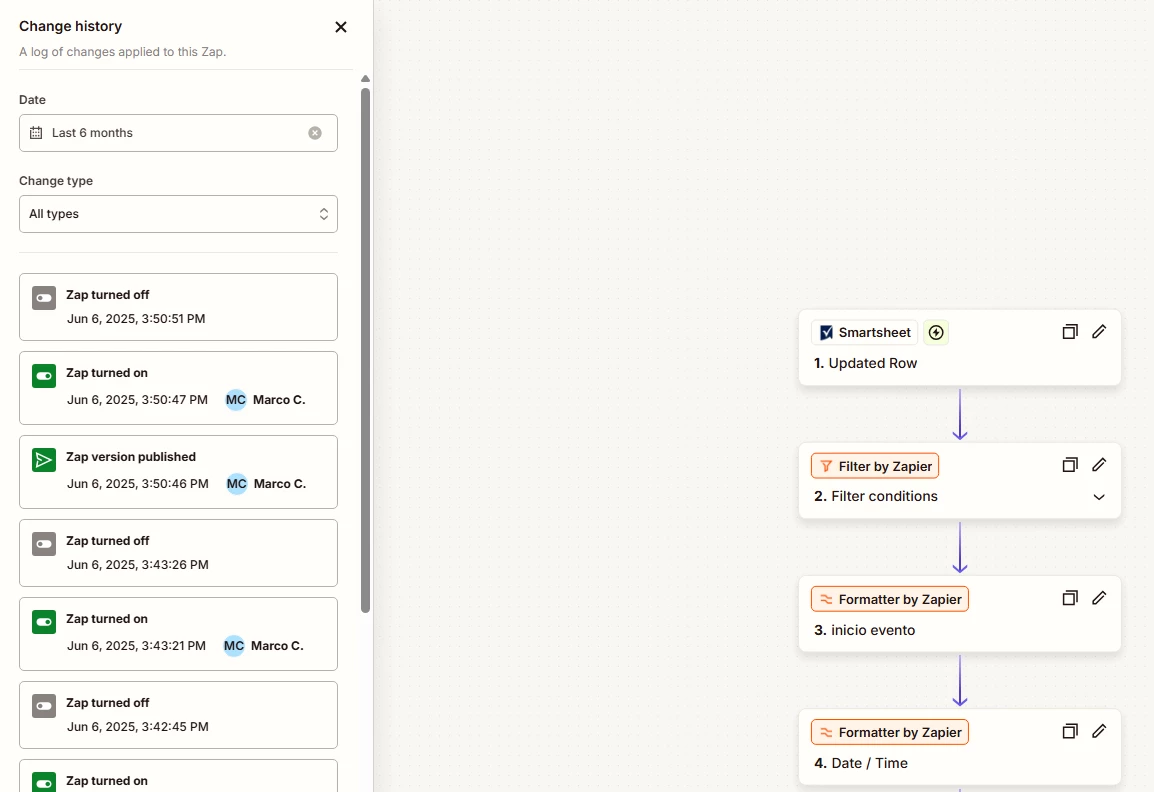1154x792 pixels.
Task: Click the Change history scrollbar thumb
Action: tap(365, 350)
